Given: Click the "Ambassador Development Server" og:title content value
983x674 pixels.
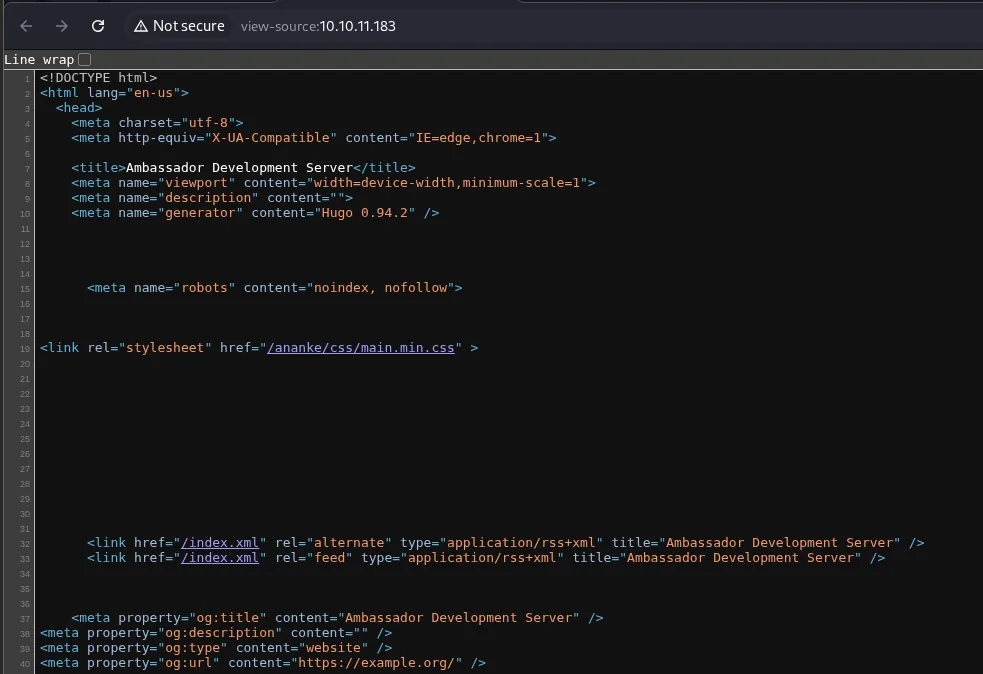Looking at the screenshot, I should click(x=459, y=618).
